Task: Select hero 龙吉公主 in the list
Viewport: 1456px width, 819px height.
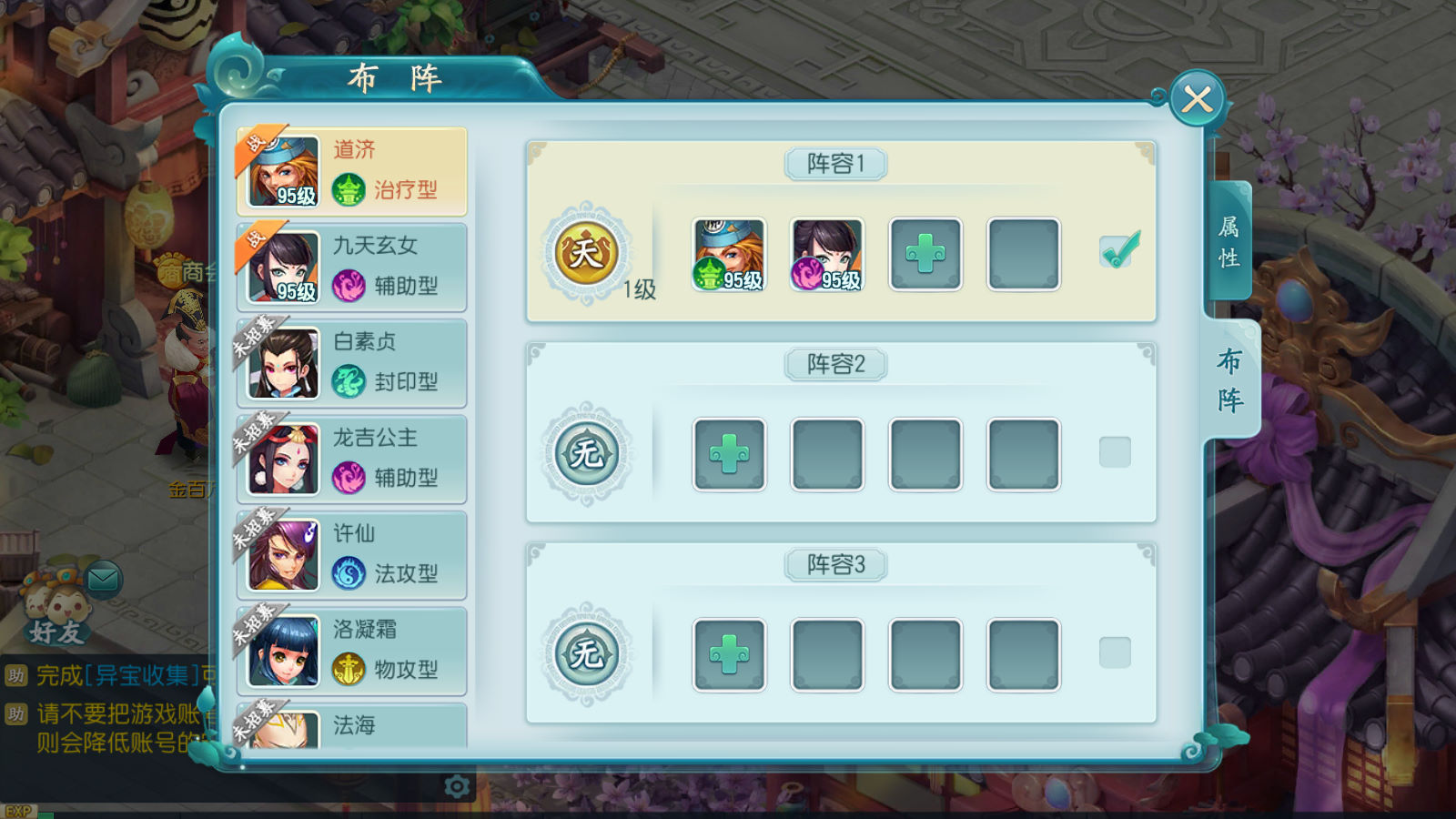Action: (351, 459)
